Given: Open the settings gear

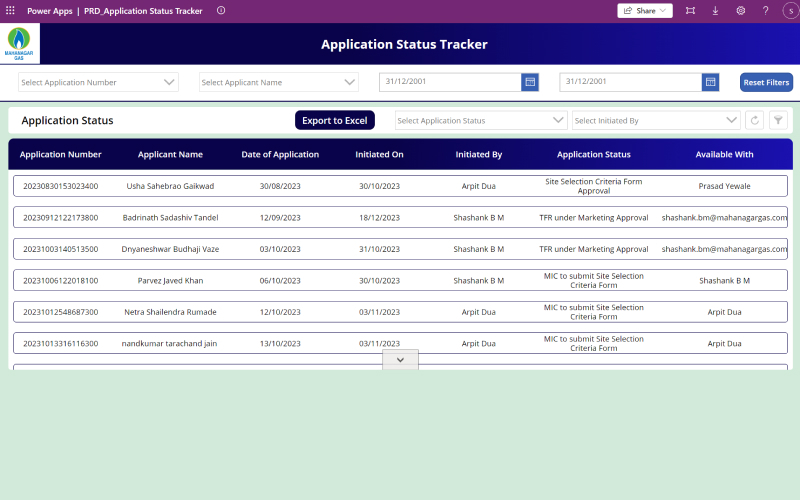Looking at the screenshot, I should point(740,11).
